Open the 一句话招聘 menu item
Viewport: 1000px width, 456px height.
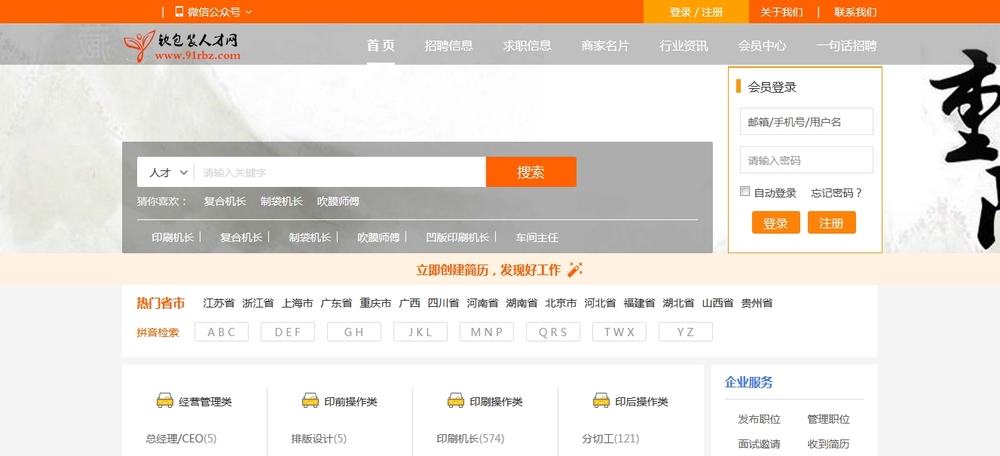click(846, 46)
